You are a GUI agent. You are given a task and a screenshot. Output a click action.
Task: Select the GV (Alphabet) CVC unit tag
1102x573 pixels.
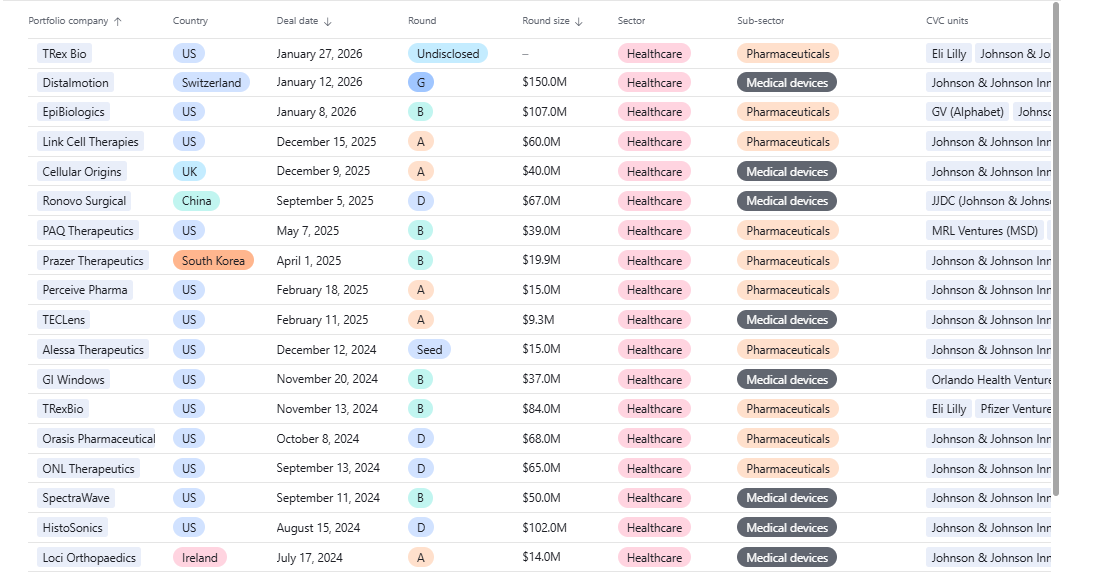(966, 112)
